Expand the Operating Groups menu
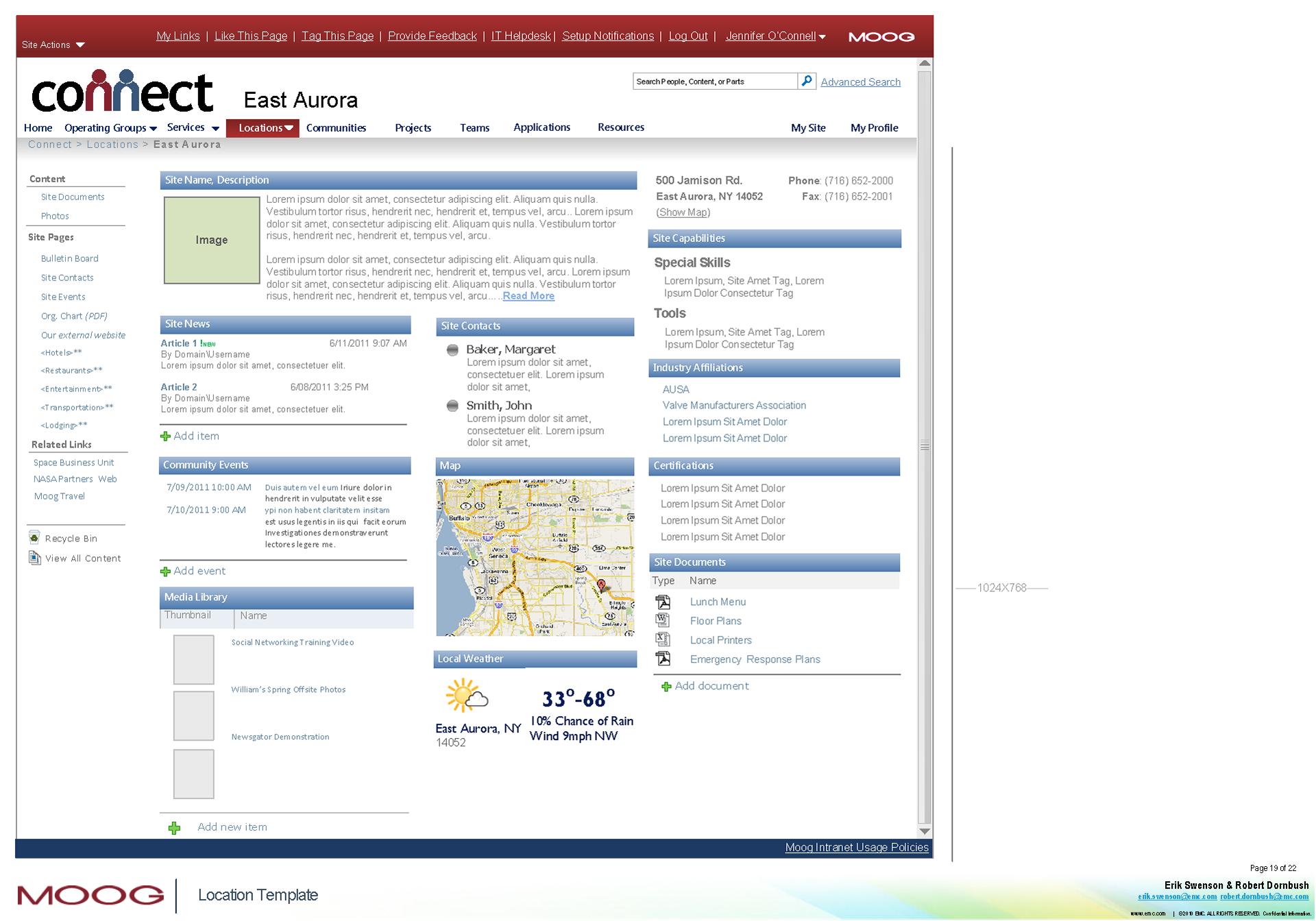This screenshot has height=921, width=1316. (x=110, y=128)
